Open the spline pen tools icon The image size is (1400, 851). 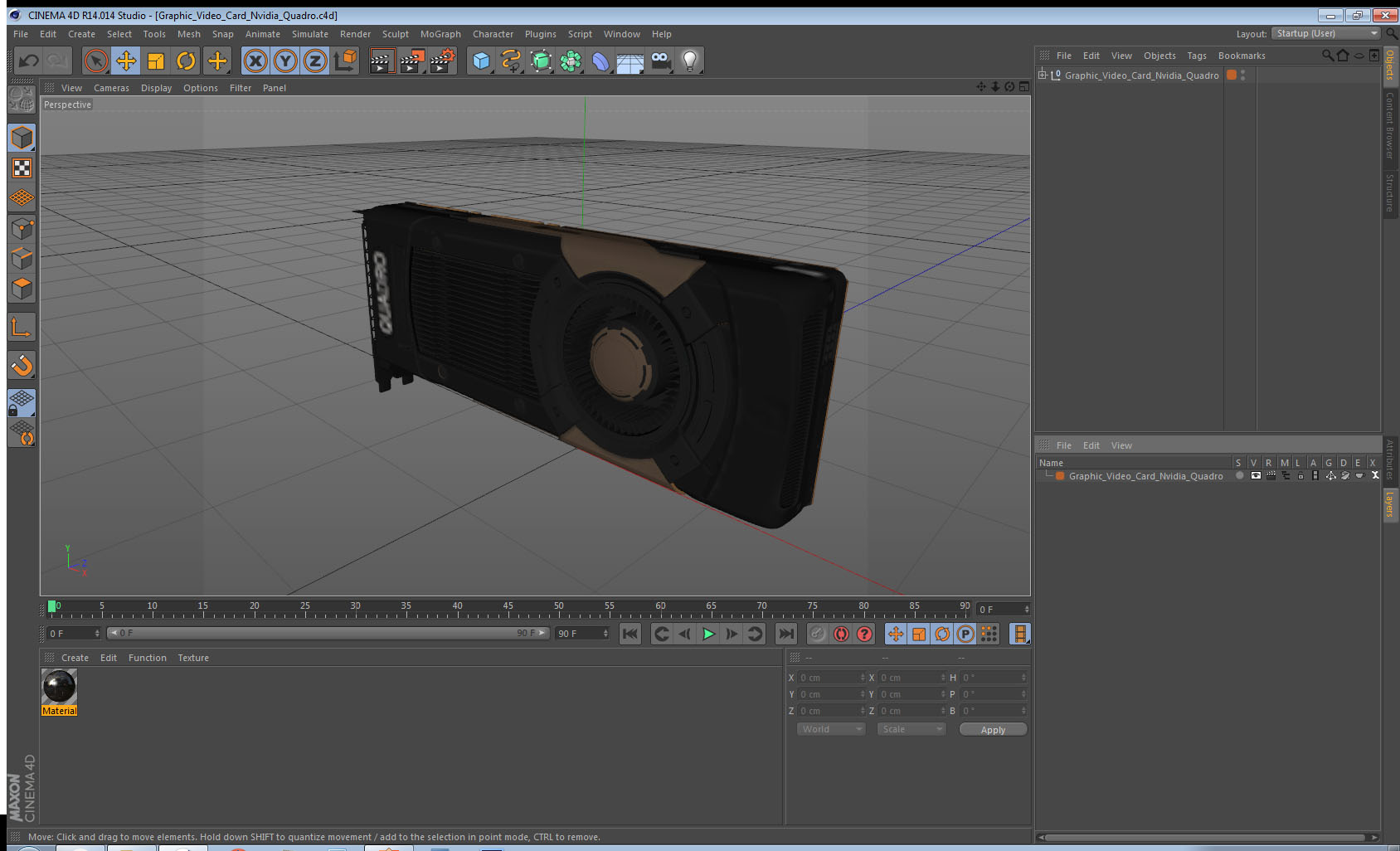511,61
